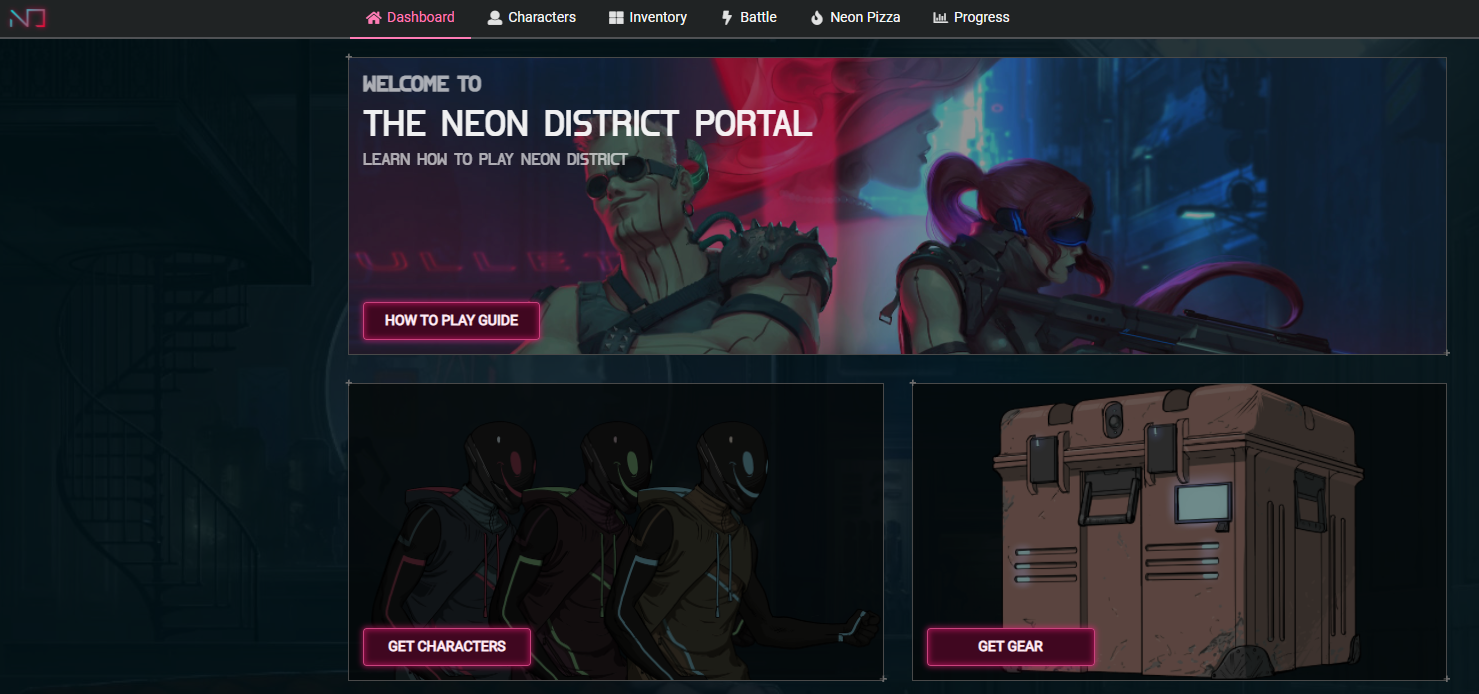Open the Dashboard tab

(410, 18)
